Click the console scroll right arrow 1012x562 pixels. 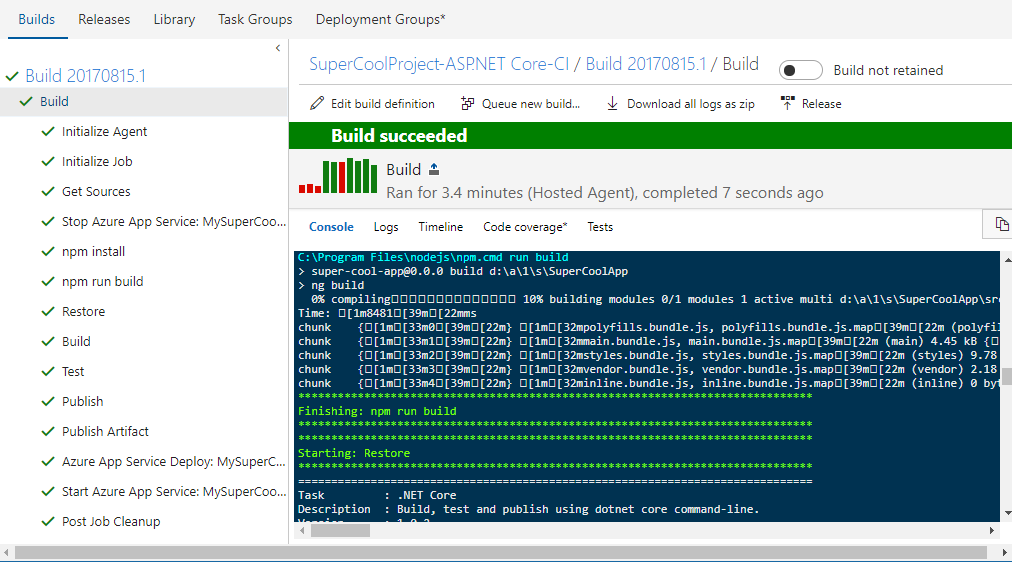[x=992, y=530]
